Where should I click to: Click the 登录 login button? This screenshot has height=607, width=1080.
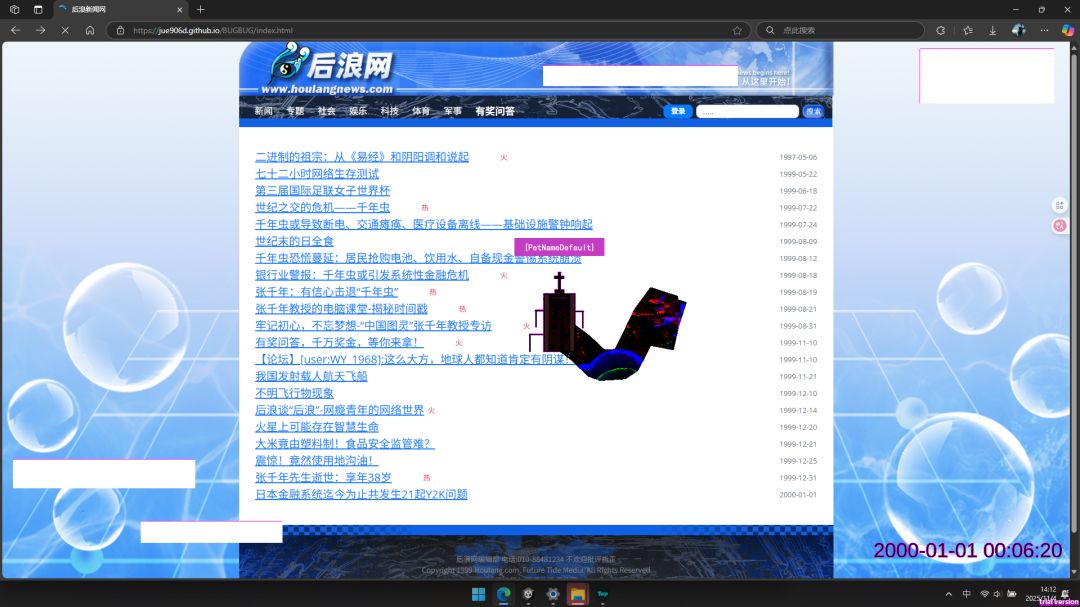coord(678,111)
